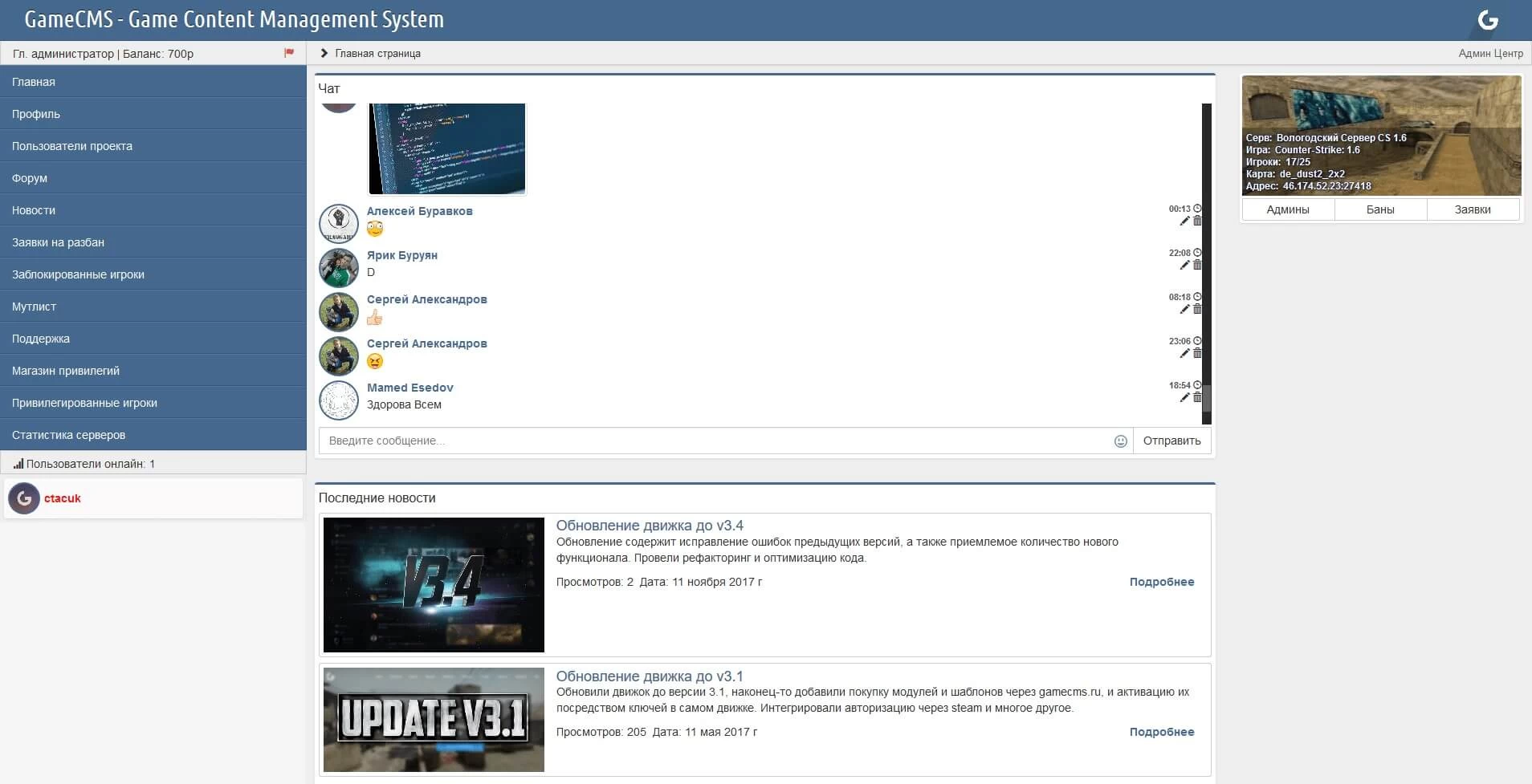Open Заблокированные игроки in the sidebar
Viewport: 1532px width, 784px height.
tap(153, 274)
